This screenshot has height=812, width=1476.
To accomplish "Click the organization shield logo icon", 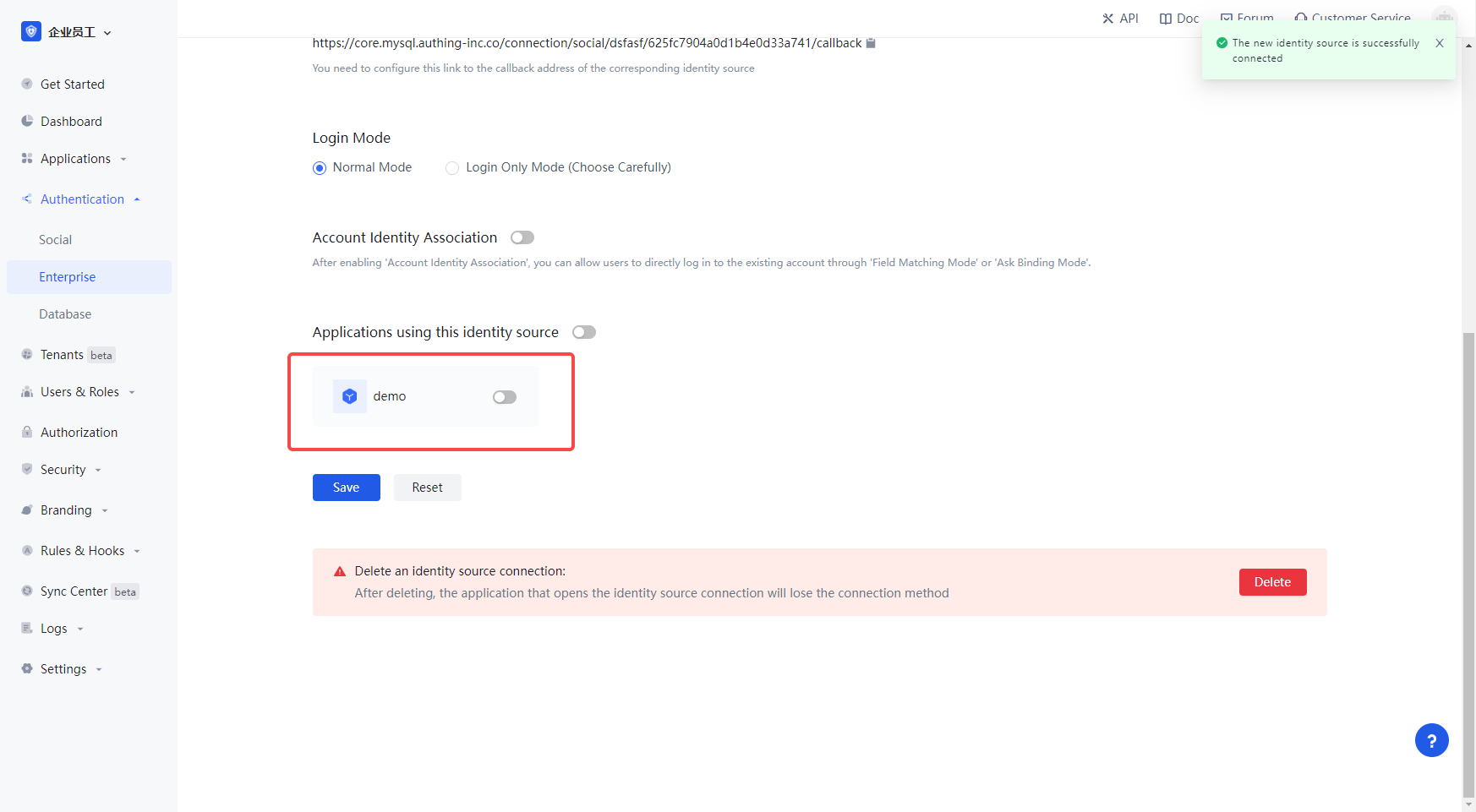I will 31,32.
